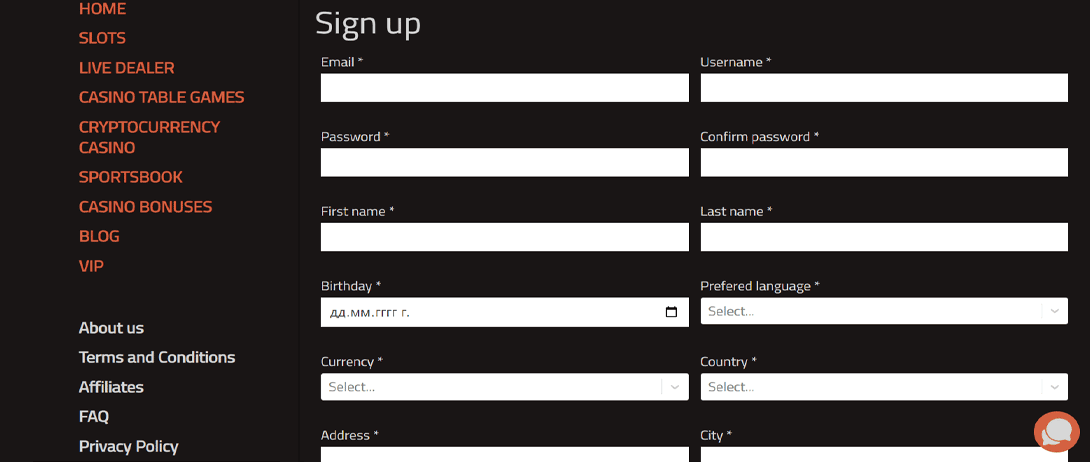Screen dimensions: 1090x462
Task: Open the BLOG menu link
Action: (99, 236)
